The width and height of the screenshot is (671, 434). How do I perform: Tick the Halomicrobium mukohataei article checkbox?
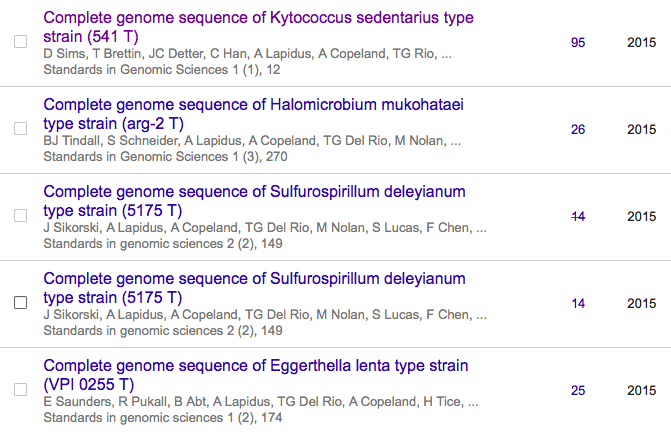(x=20, y=130)
